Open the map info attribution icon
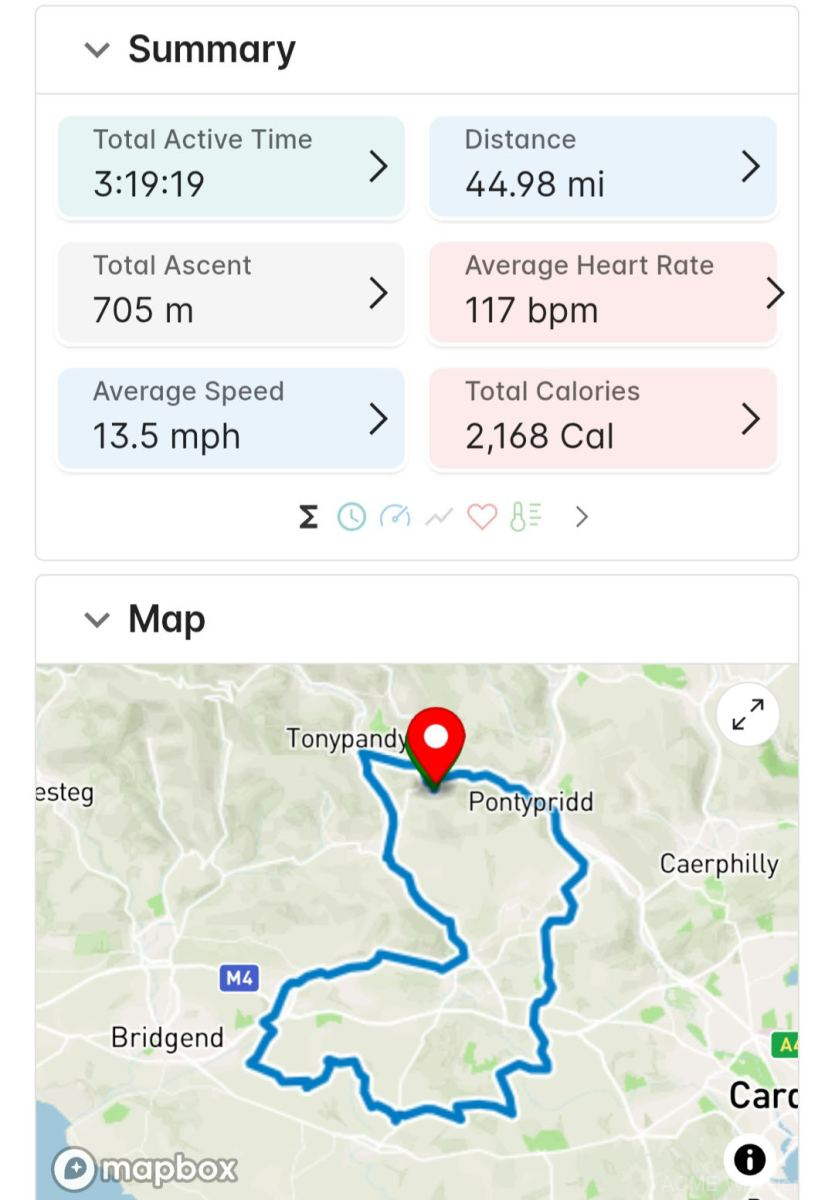This screenshot has height=1200, width=825. pos(749,1159)
